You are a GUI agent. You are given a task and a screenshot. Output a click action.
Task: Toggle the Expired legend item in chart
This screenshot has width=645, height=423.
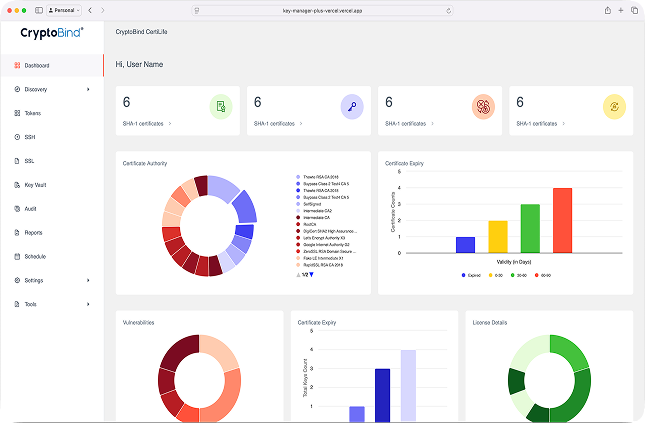point(469,272)
